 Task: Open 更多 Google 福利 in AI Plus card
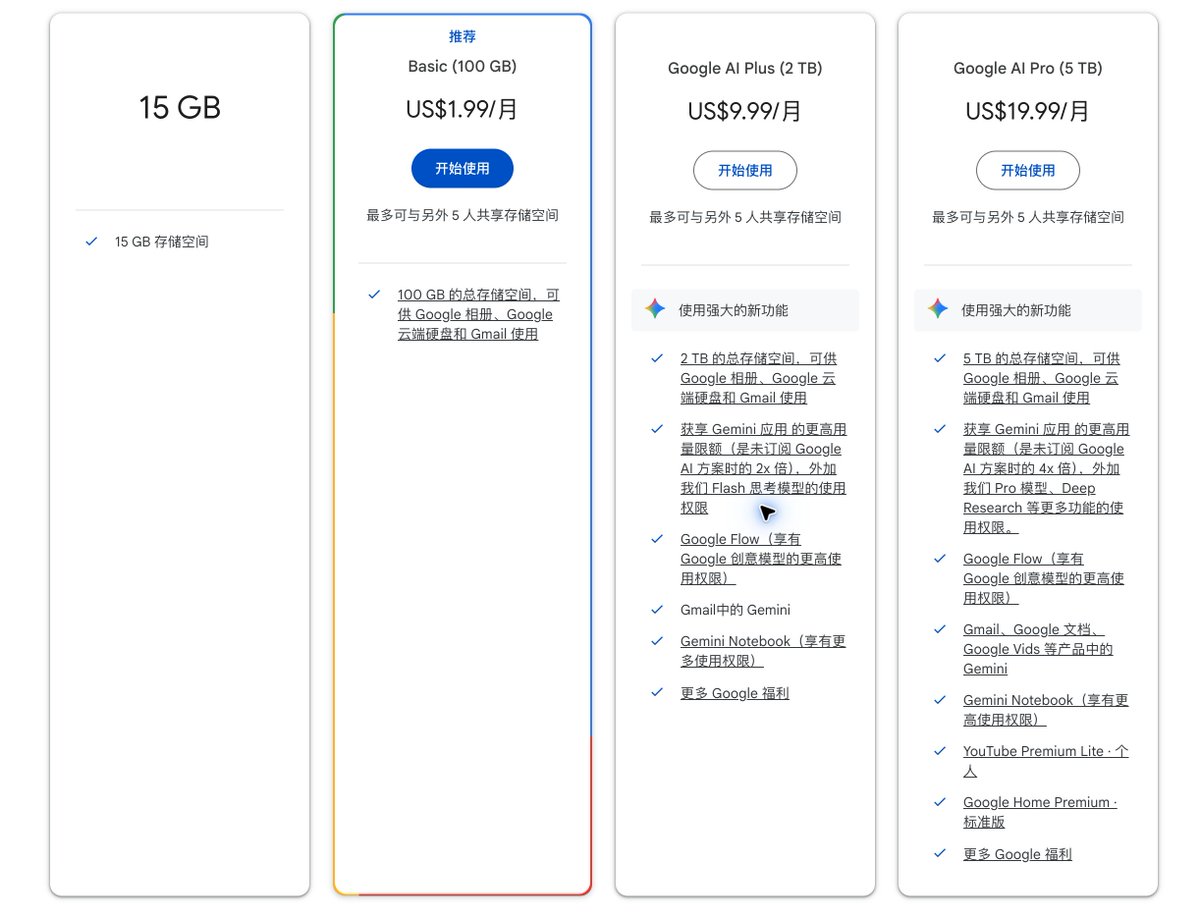click(x=735, y=693)
